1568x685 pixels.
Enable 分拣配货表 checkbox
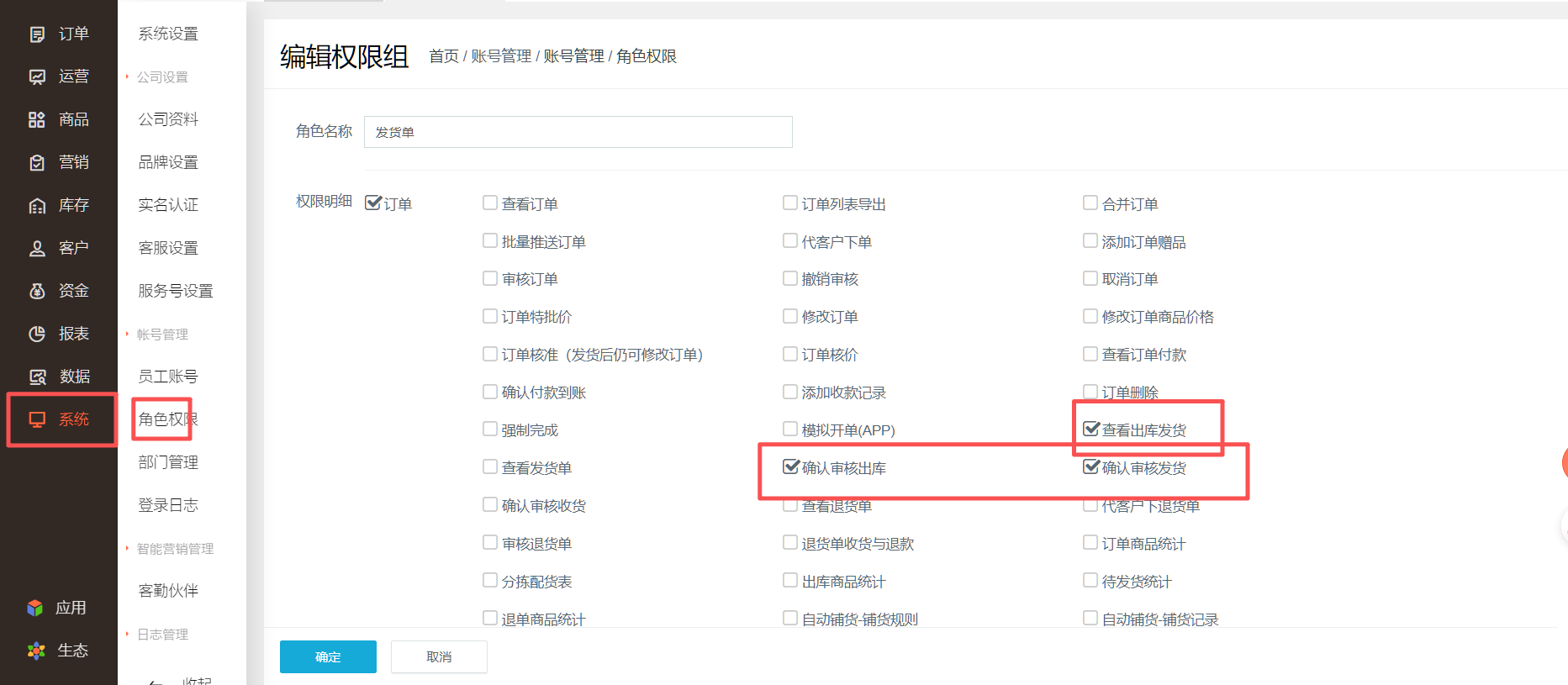click(x=490, y=580)
